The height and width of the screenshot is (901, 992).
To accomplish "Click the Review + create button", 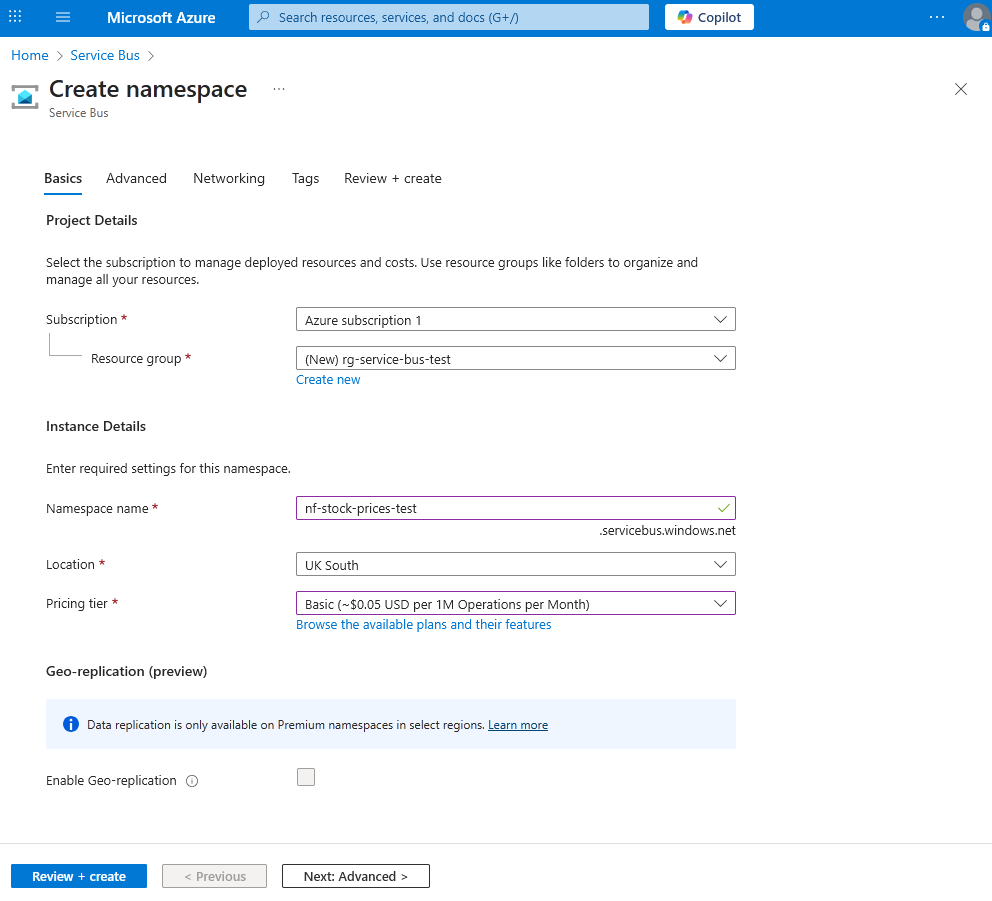I will click(79, 876).
